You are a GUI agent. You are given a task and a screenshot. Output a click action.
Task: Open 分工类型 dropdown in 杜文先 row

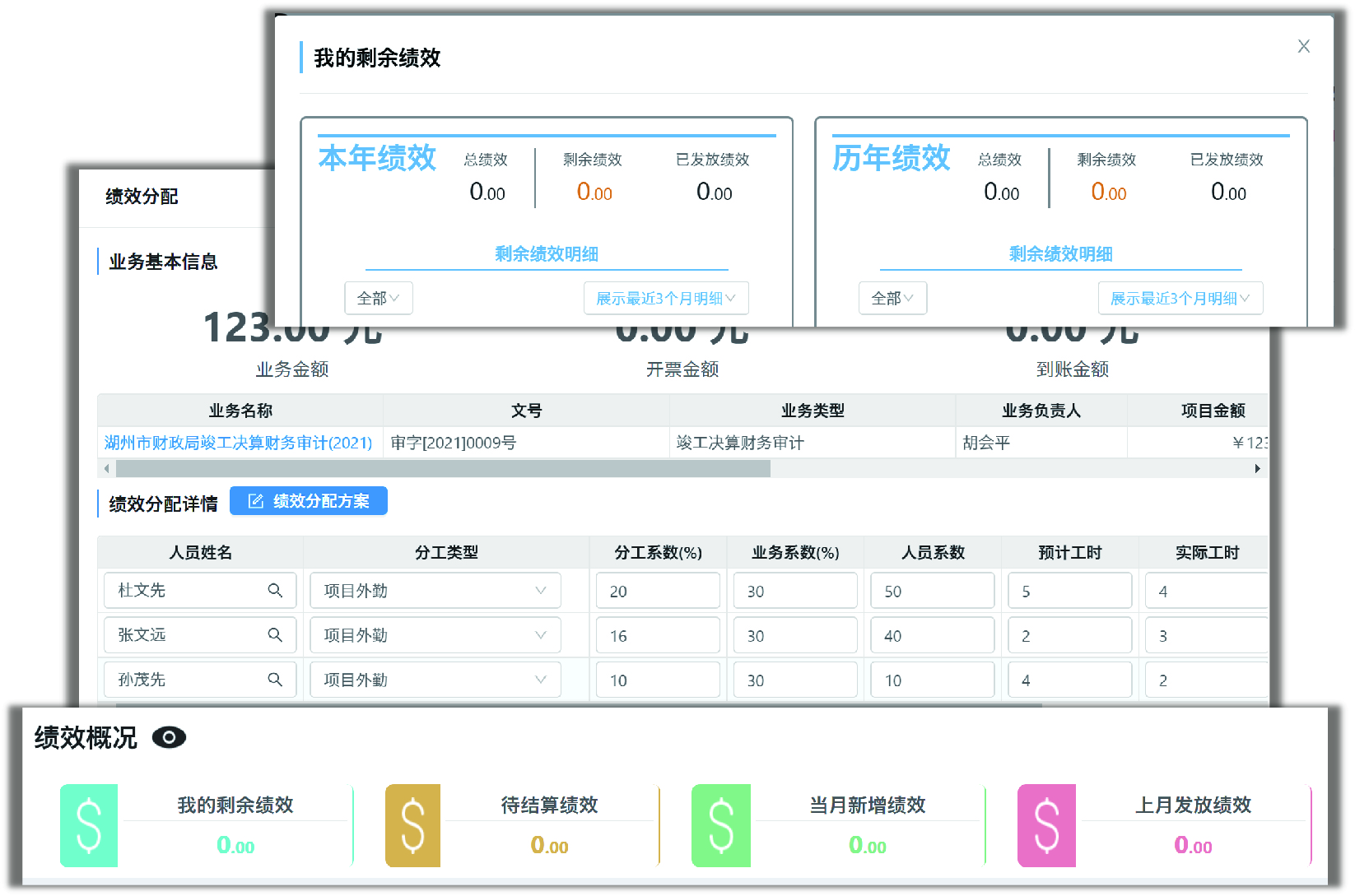pyautogui.click(x=435, y=591)
